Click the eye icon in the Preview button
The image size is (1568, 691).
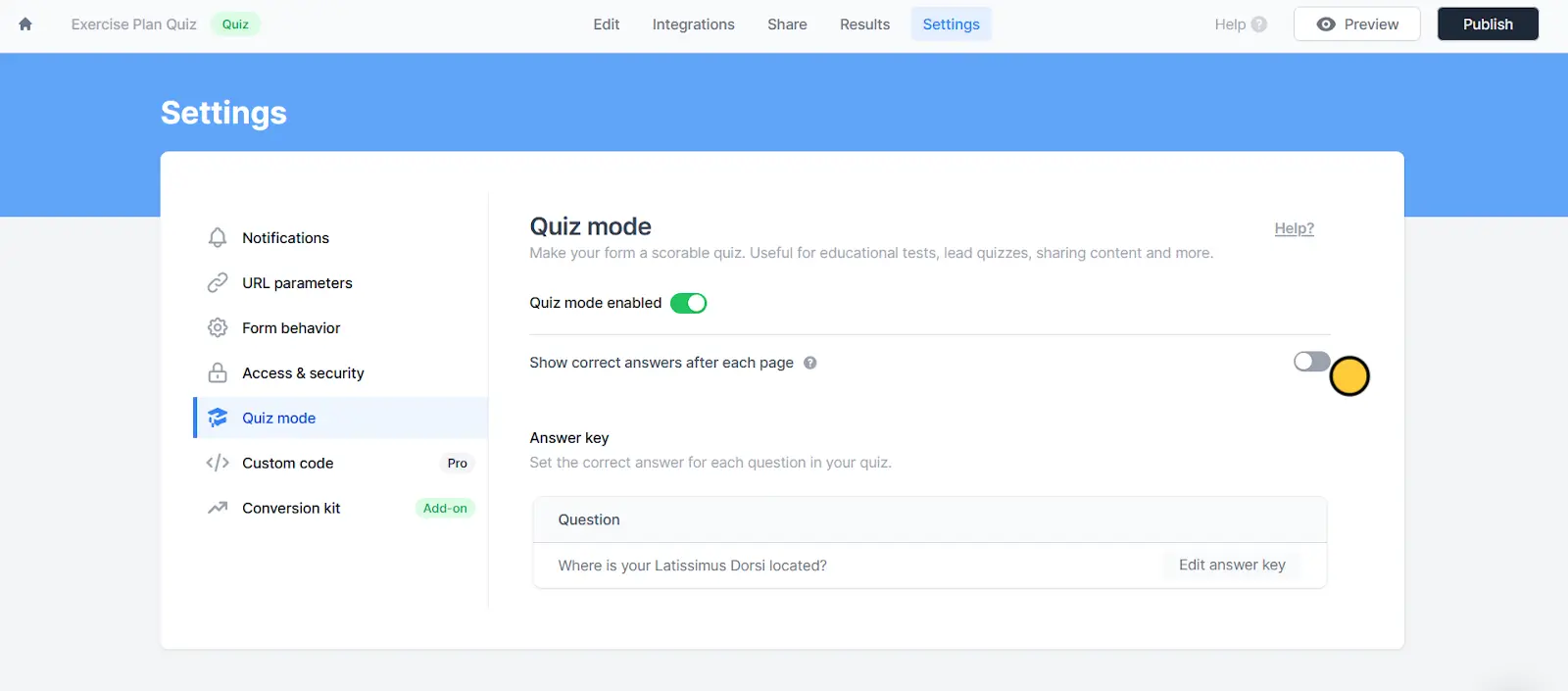click(x=1326, y=25)
